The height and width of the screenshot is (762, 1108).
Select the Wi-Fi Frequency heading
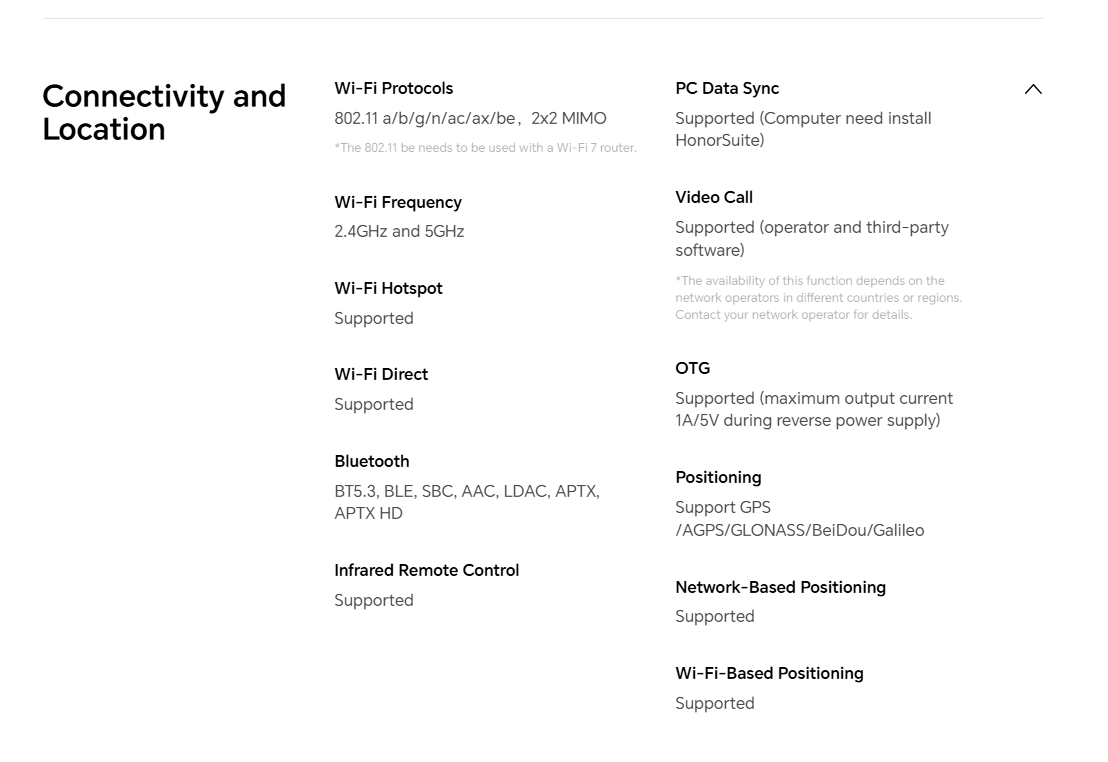pos(398,202)
